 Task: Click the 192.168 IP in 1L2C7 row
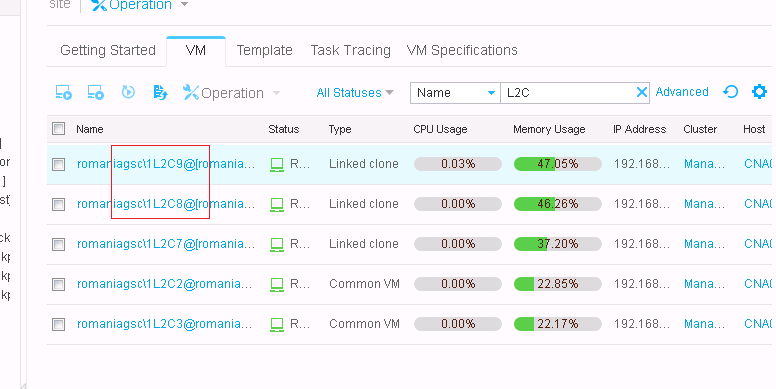[642, 244]
